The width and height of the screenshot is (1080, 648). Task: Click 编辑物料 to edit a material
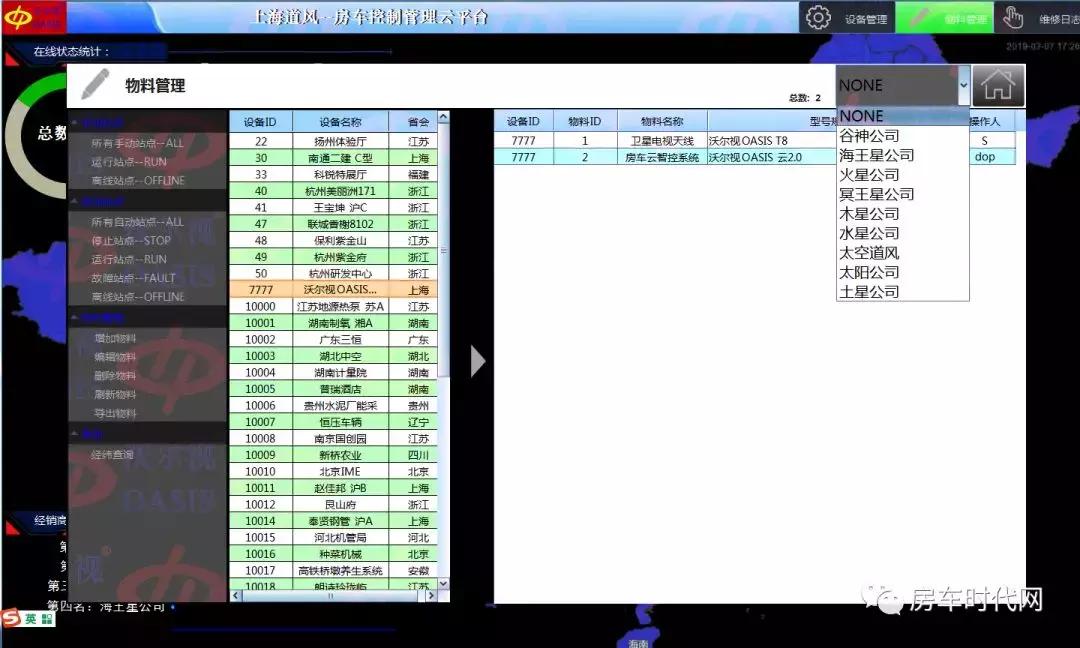pyautogui.click(x=115, y=357)
